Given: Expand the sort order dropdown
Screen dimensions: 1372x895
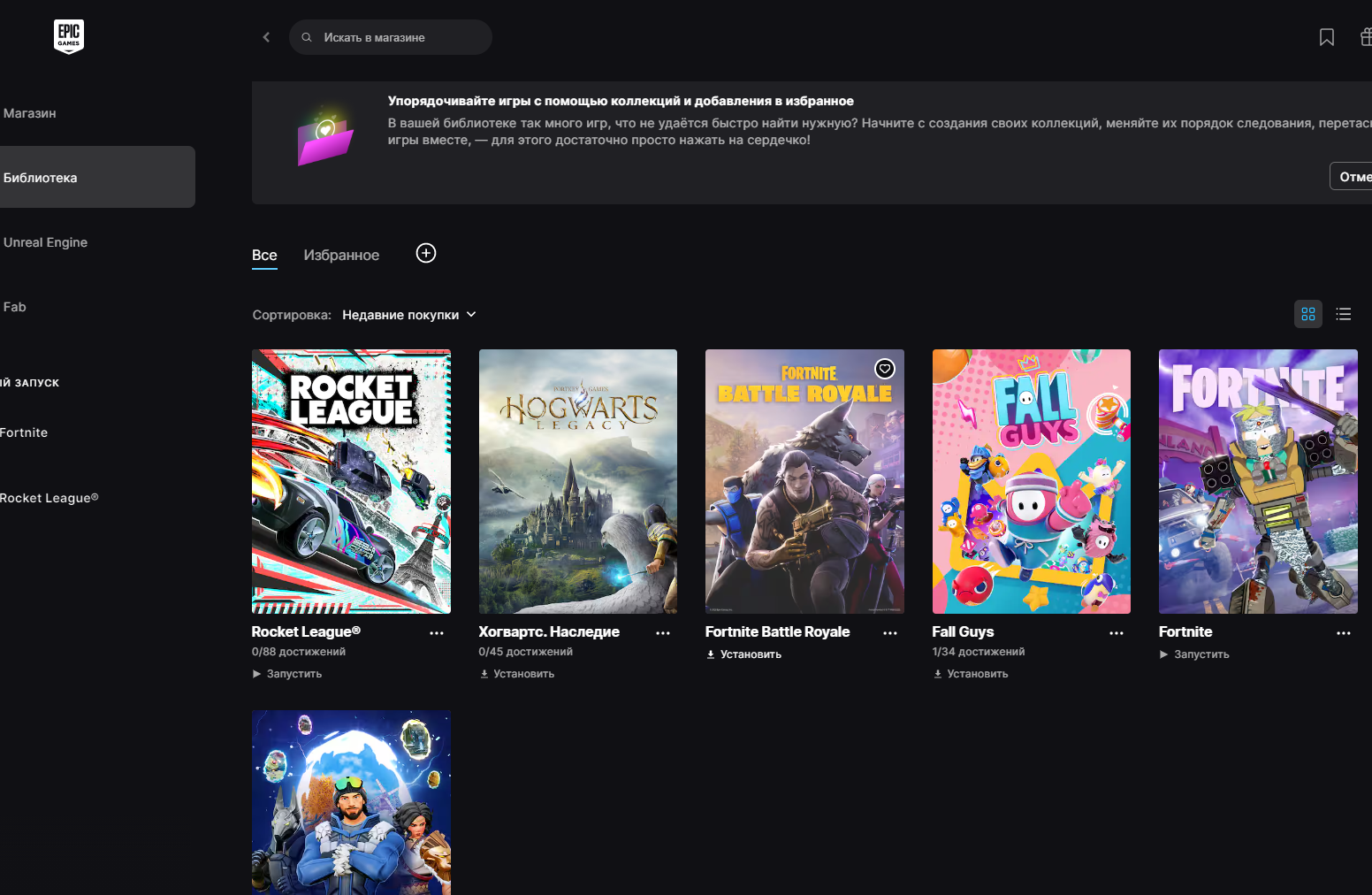Looking at the screenshot, I should pyautogui.click(x=409, y=315).
